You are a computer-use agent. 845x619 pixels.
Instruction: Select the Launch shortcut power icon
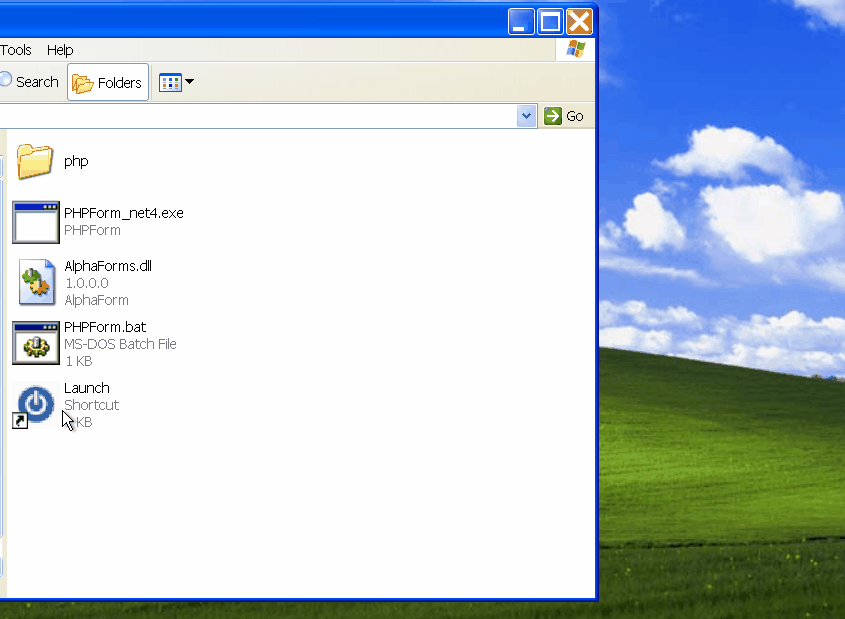36,405
